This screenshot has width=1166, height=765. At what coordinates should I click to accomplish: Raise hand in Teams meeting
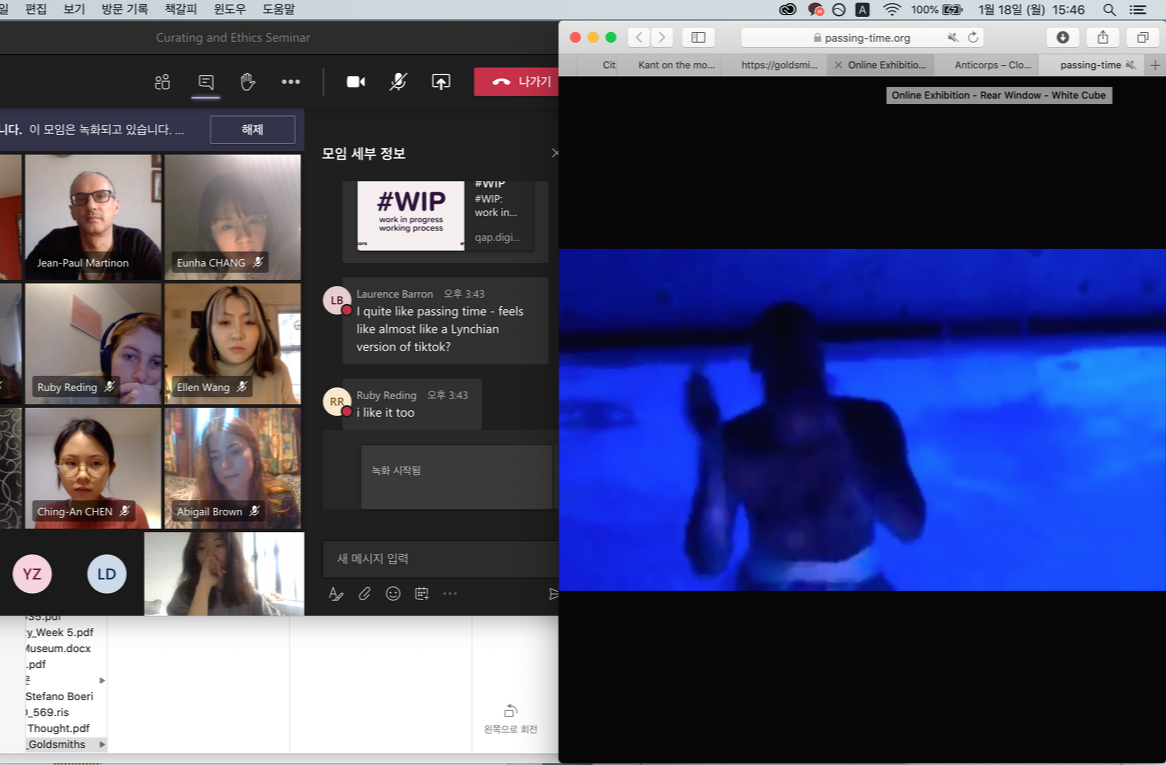click(248, 82)
